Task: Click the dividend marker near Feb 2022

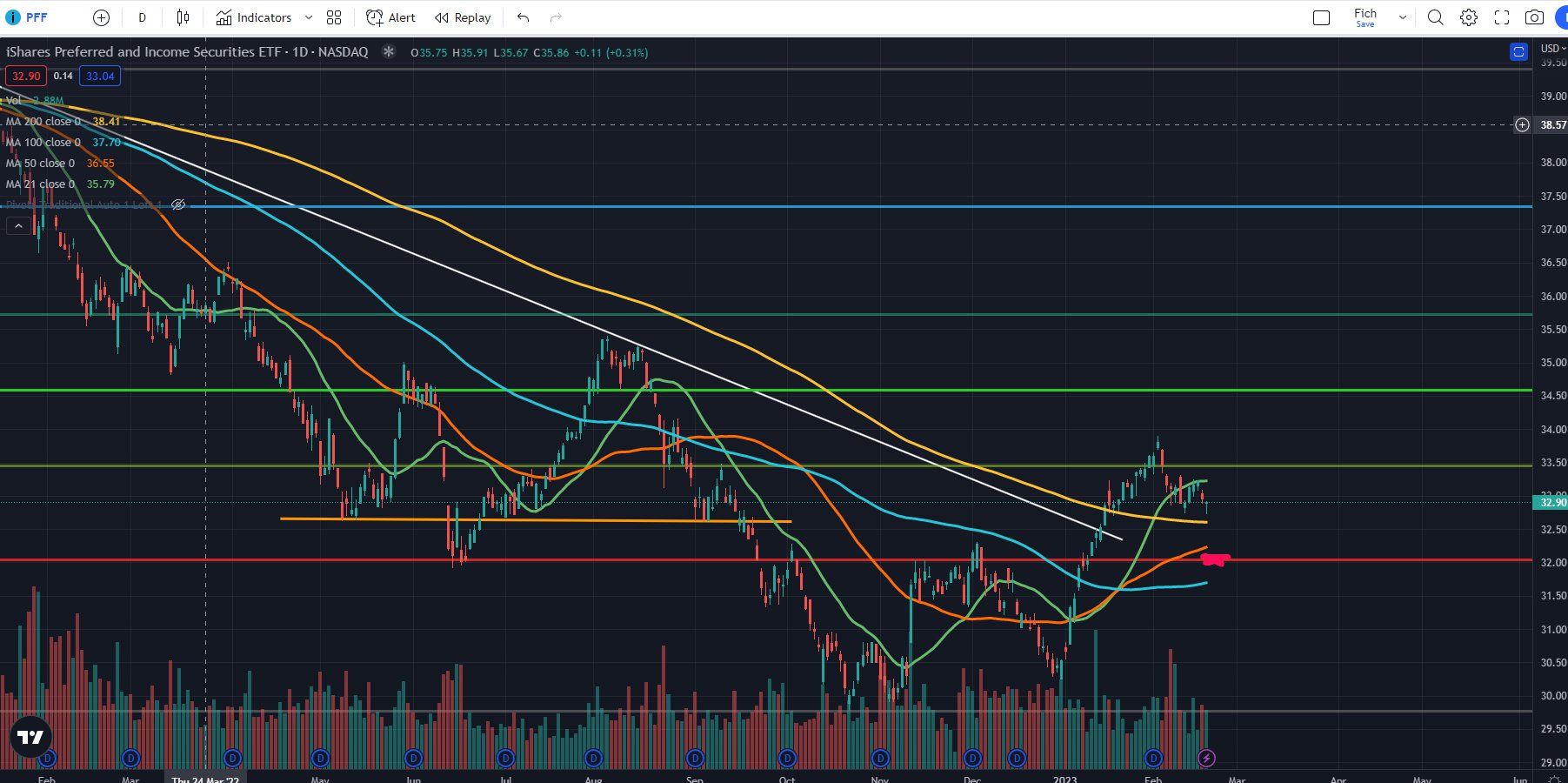Action: (x=48, y=759)
